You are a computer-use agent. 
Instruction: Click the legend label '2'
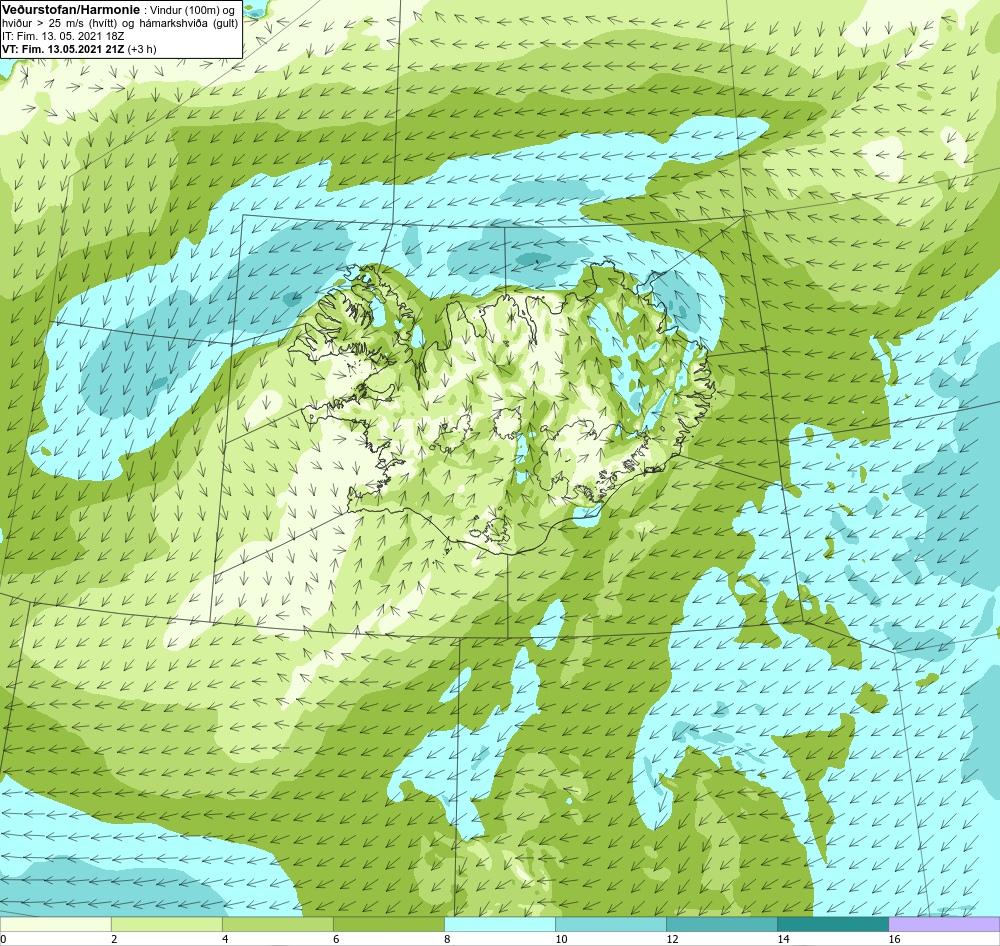114,939
